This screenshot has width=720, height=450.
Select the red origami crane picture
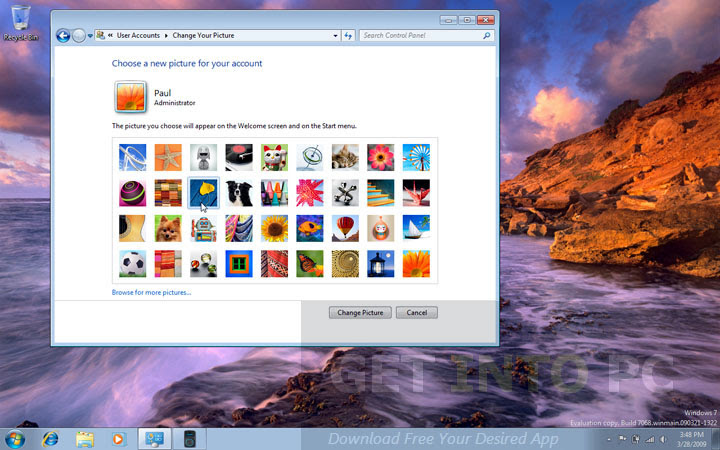[x=416, y=193]
